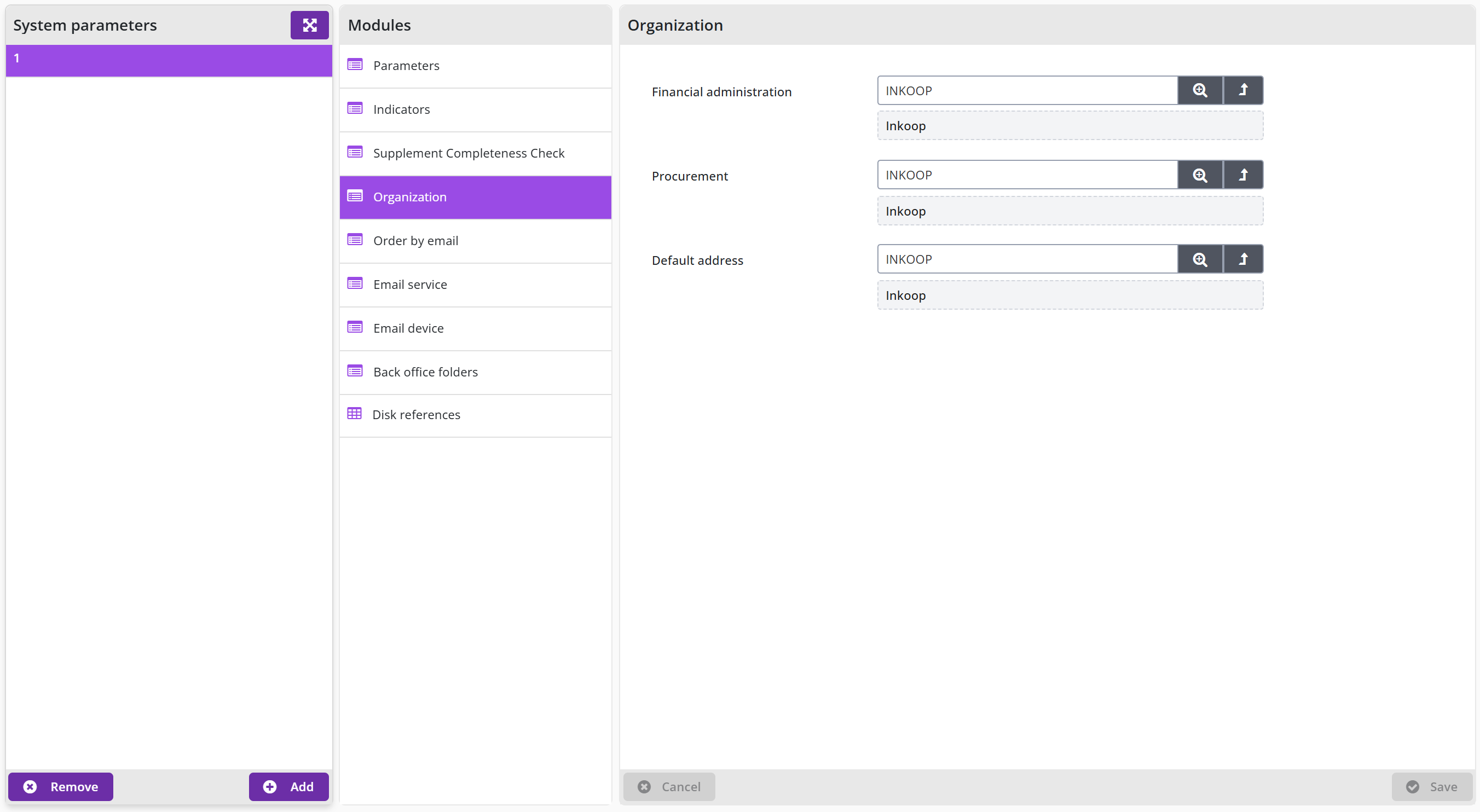The image size is (1480, 812).
Task: Open lookup search for Default address
Action: 1200,259
